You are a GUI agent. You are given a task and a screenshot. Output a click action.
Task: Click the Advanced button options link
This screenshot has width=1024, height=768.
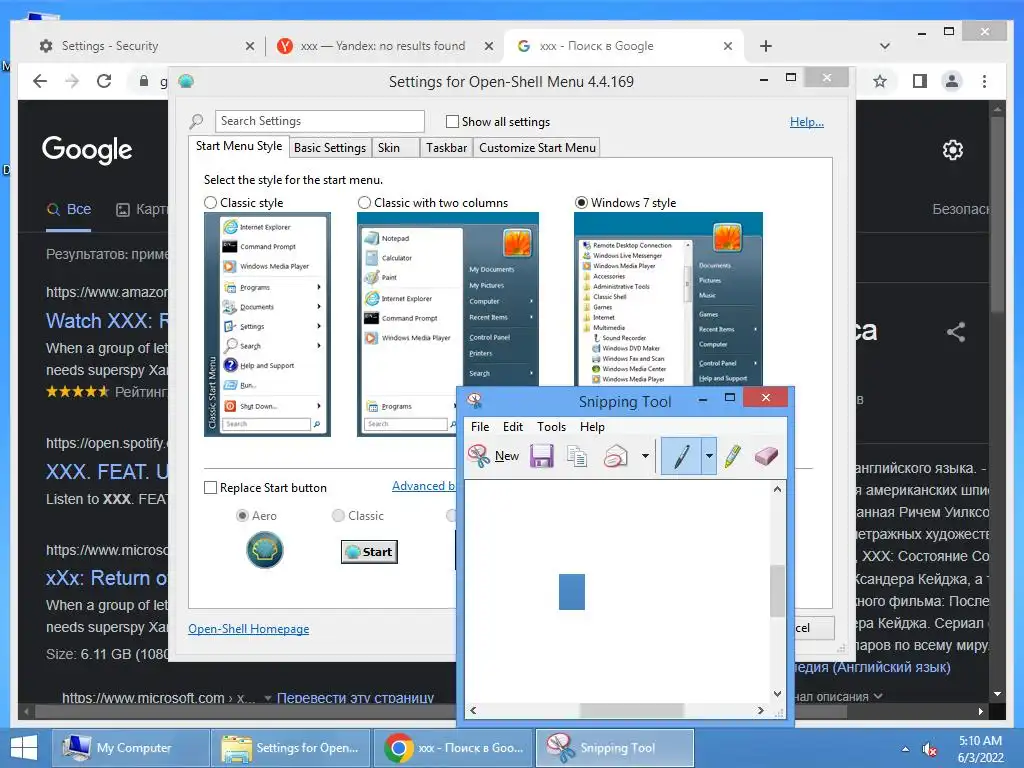coord(423,486)
